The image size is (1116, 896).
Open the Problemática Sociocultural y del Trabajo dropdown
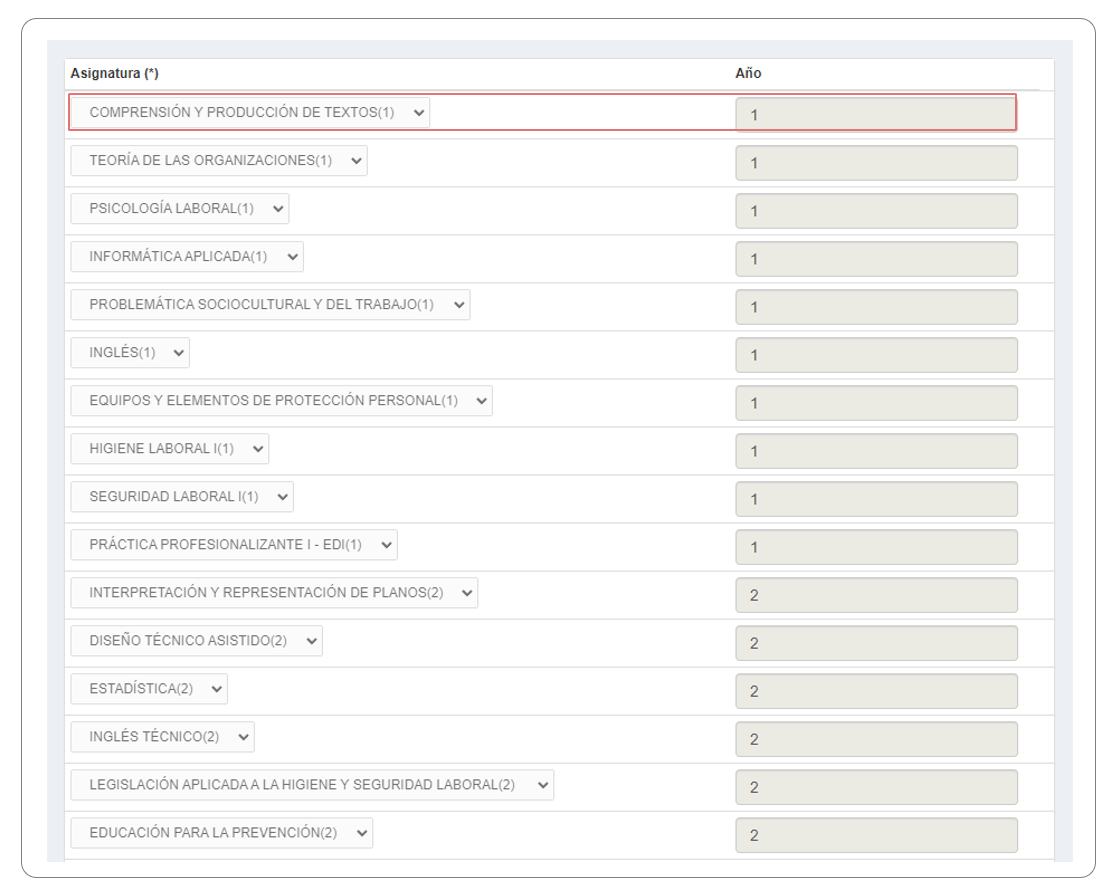(x=270, y=305)
